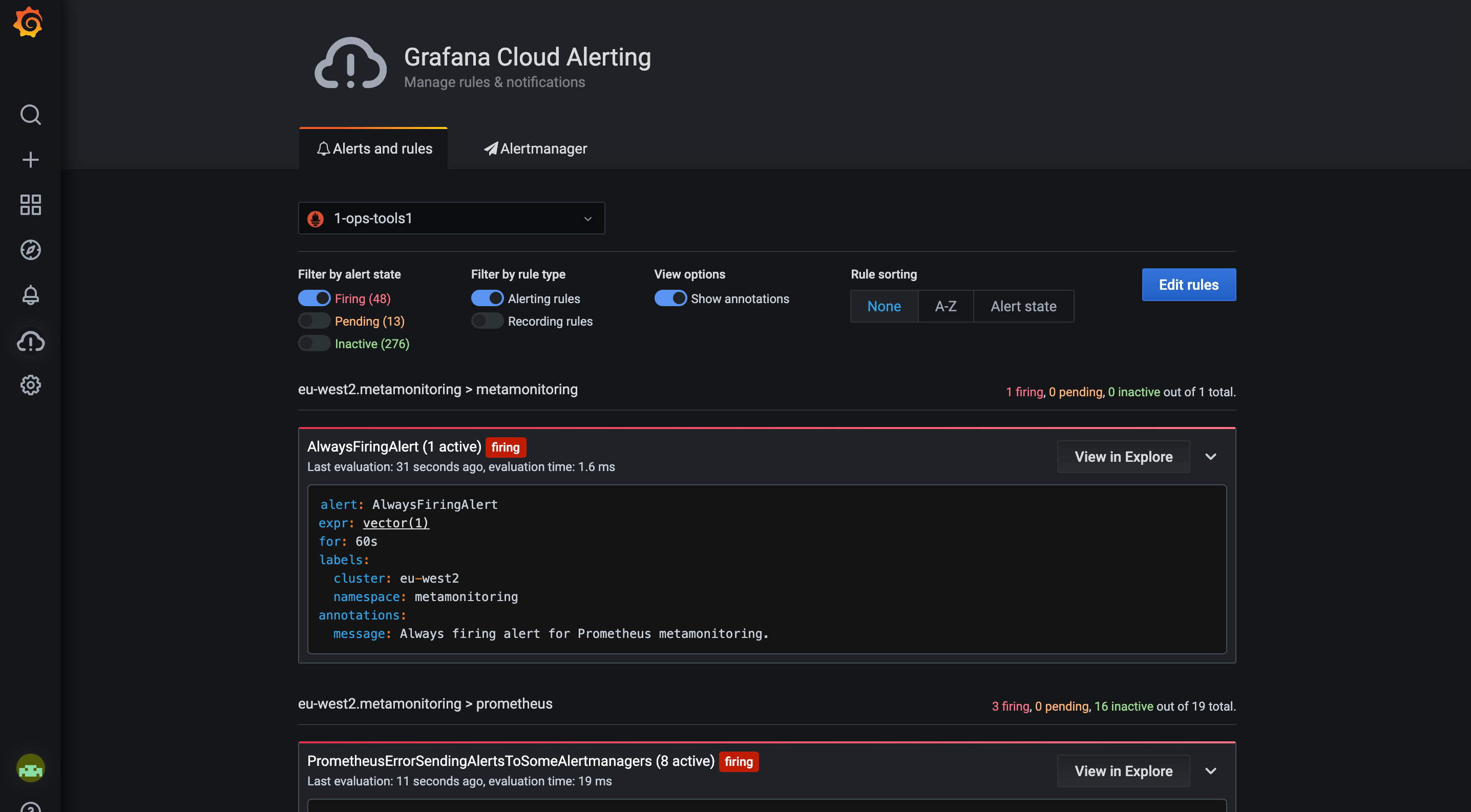Open the Create (plus) menu

click(30, 160)
